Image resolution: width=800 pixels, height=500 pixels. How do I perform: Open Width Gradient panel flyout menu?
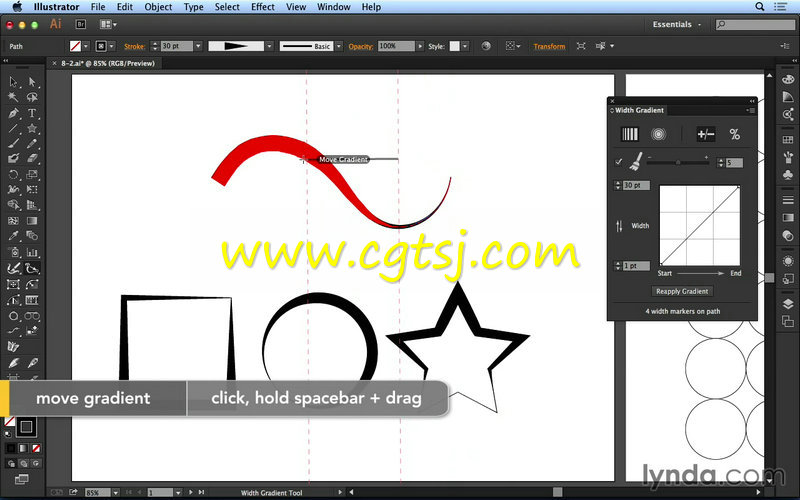[750, 110]
